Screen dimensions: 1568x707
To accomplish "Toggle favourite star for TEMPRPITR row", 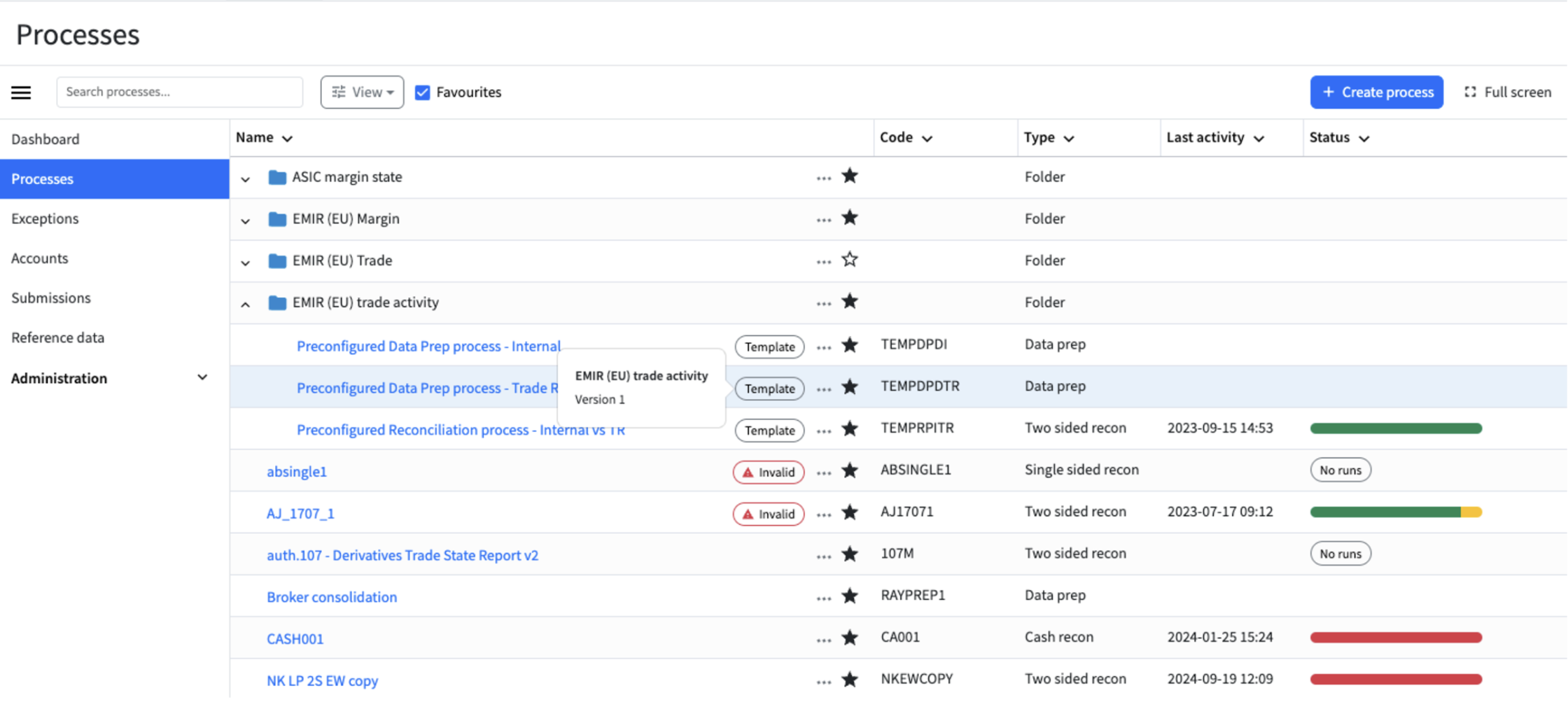I will pos(850,428).
